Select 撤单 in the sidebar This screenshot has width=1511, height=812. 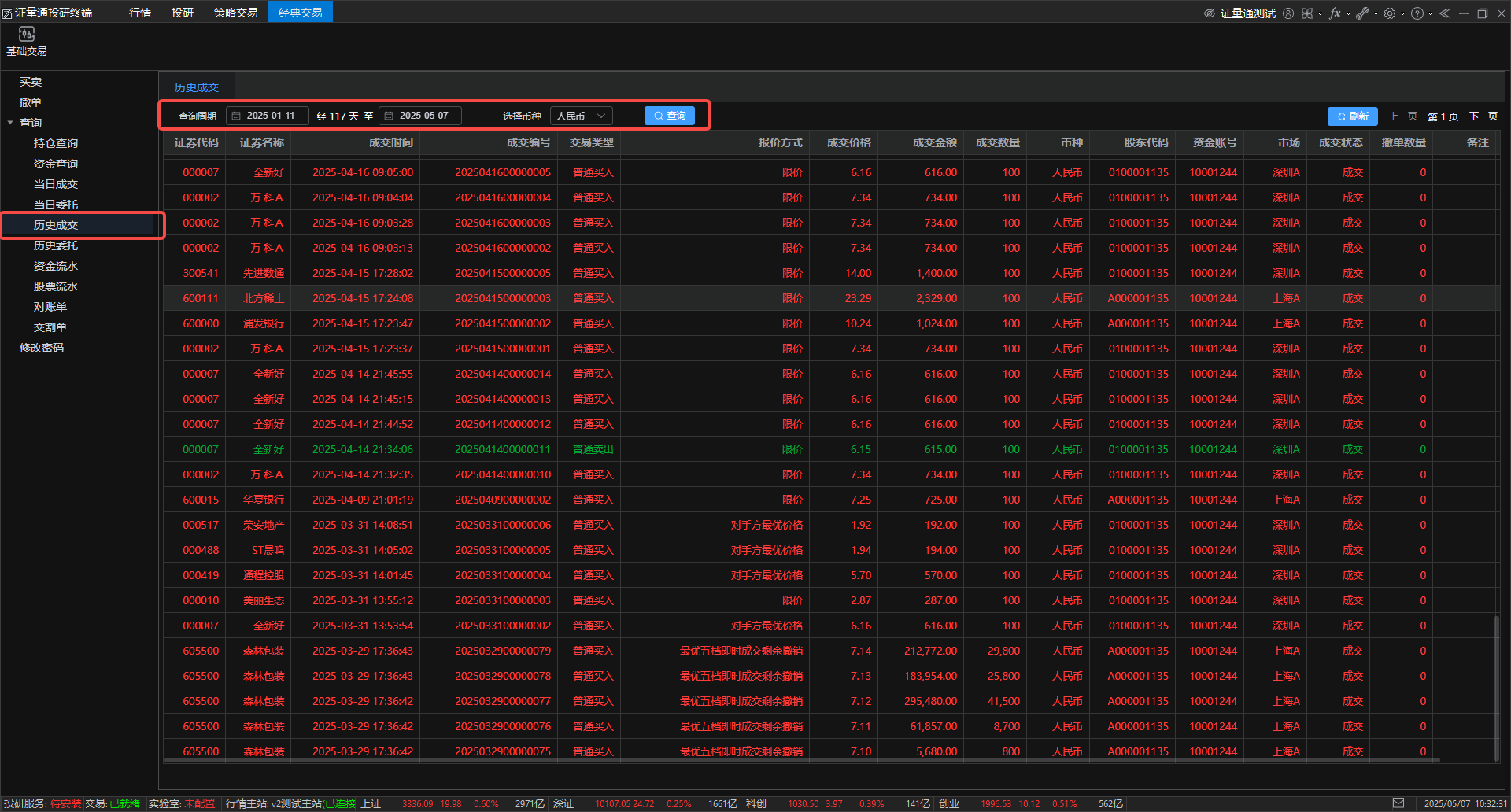[x=31, y=102]
